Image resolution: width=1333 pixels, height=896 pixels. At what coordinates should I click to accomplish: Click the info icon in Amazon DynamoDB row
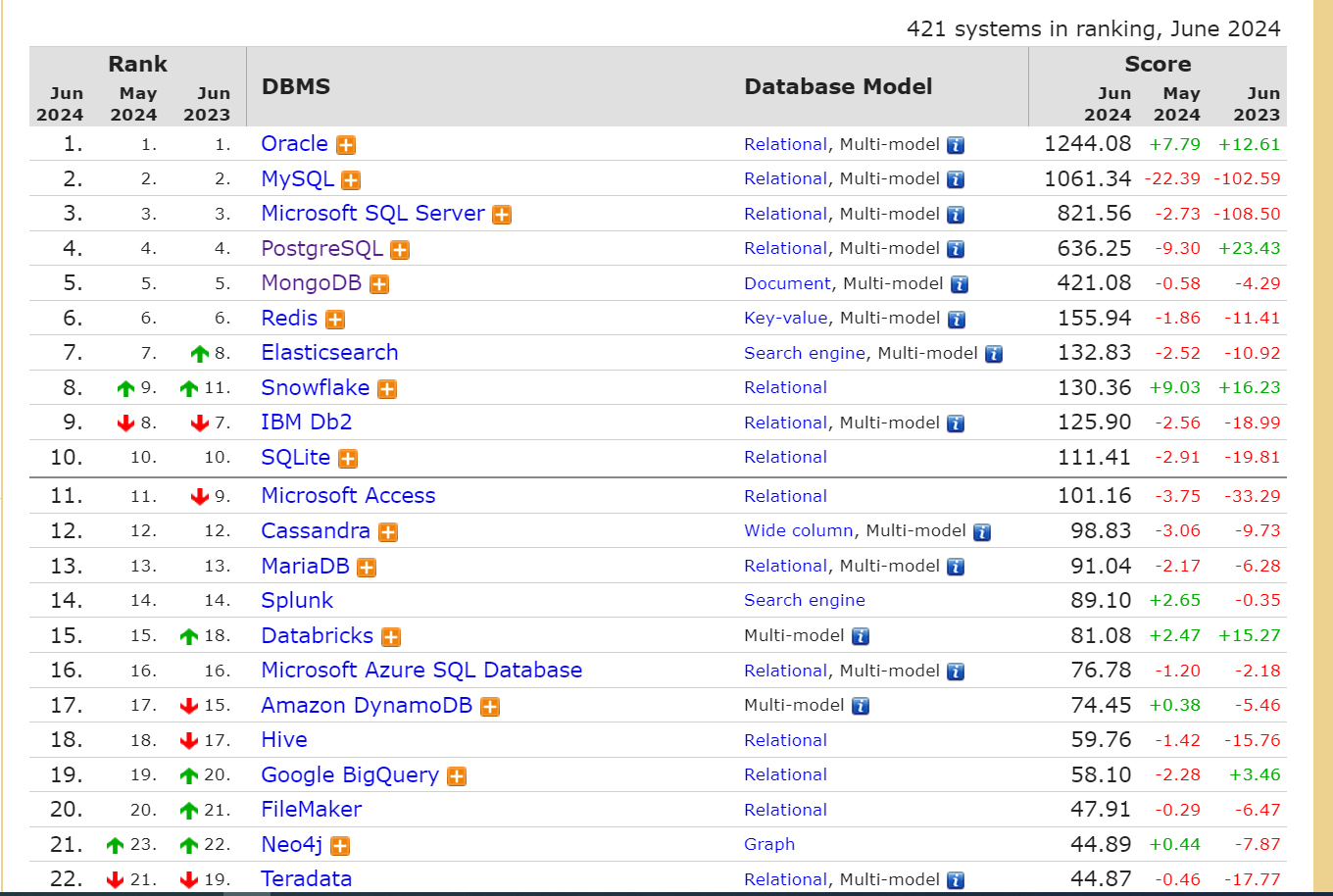click(x=861, y=706)
